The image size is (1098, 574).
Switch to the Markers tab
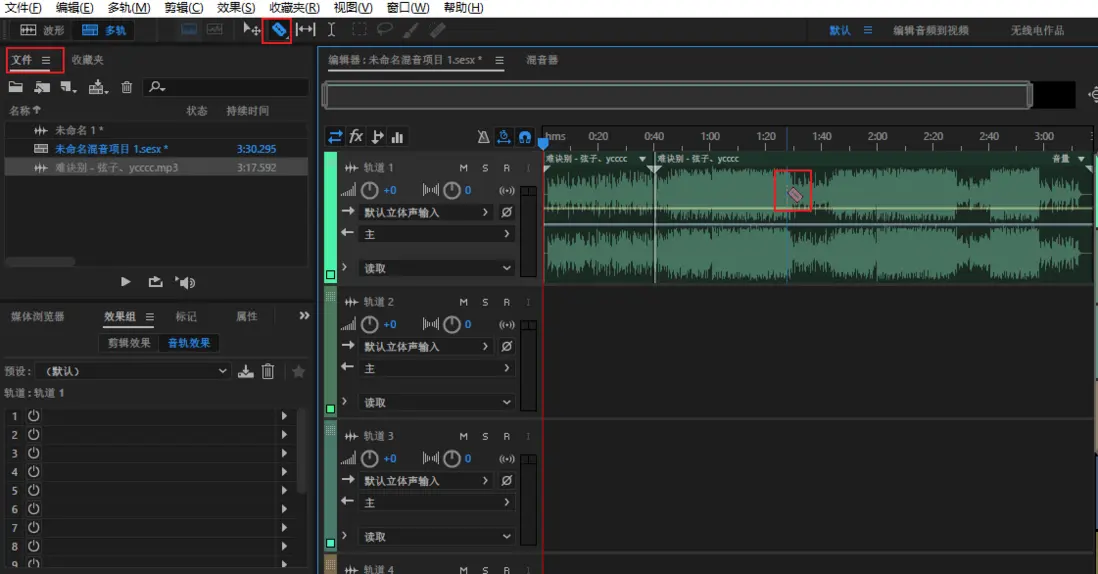(x=186, y=316)
